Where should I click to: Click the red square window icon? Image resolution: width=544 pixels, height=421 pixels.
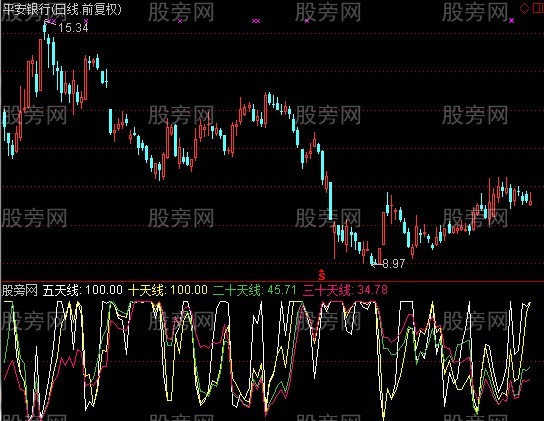[539, 9]
